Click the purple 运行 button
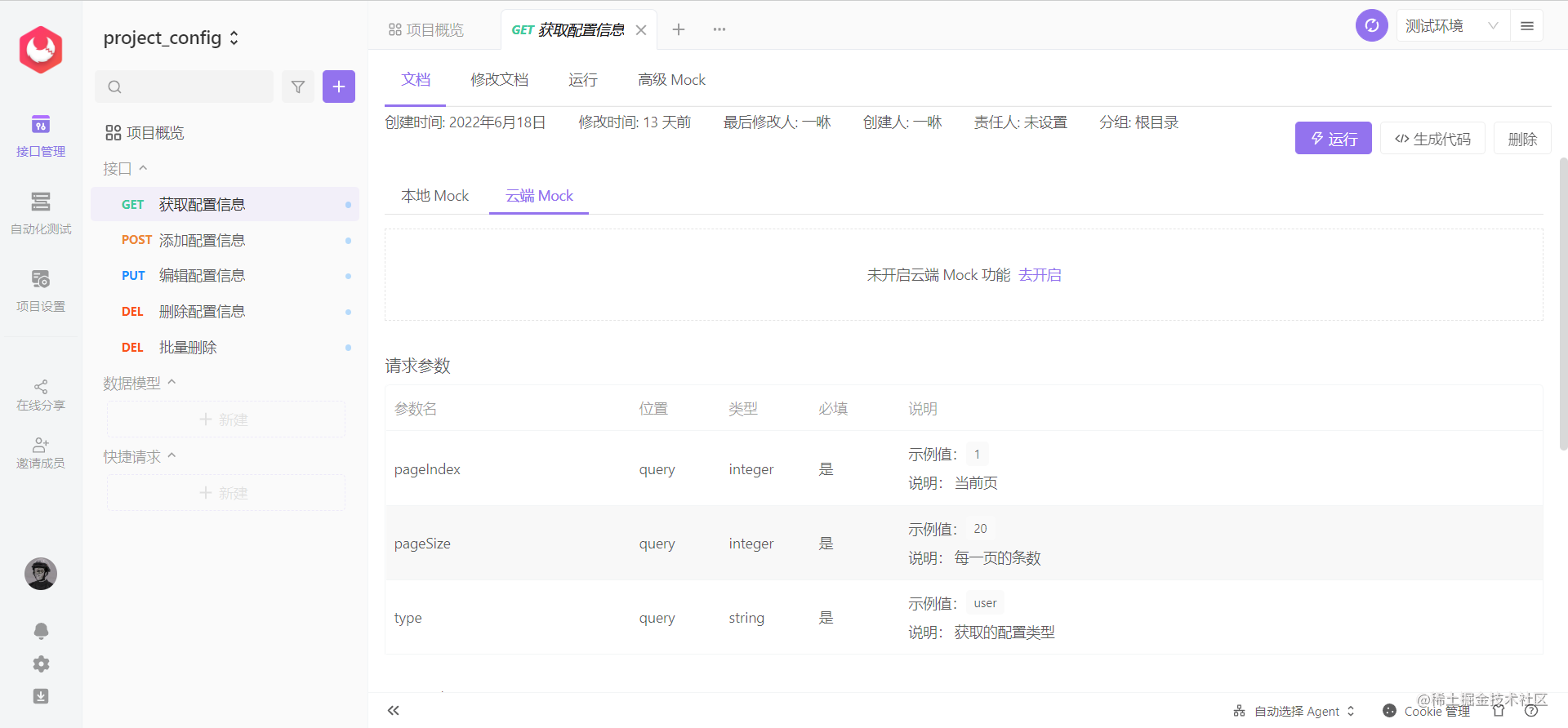The width and height of the screenshot is (1568, 728). (1334, 139)
